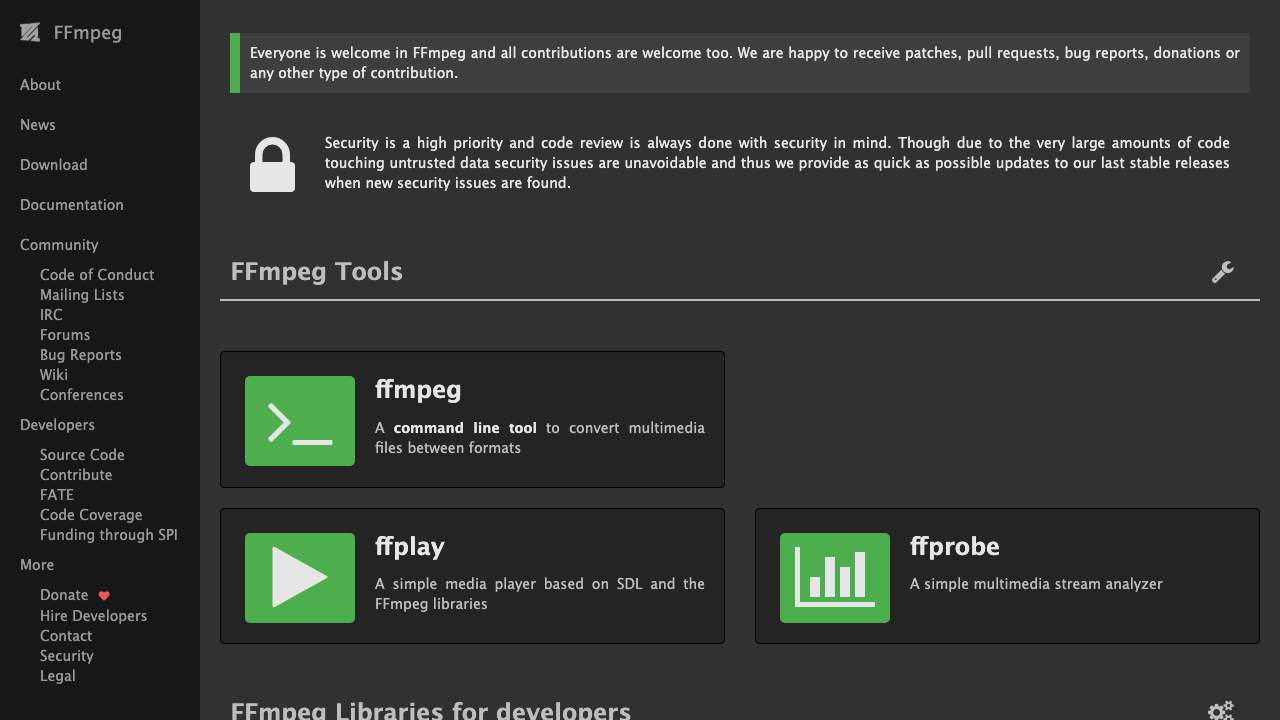This screenshot has width=1280, height=720.
Task: Open the Code of Conduct link
Action: click(97, 275)
